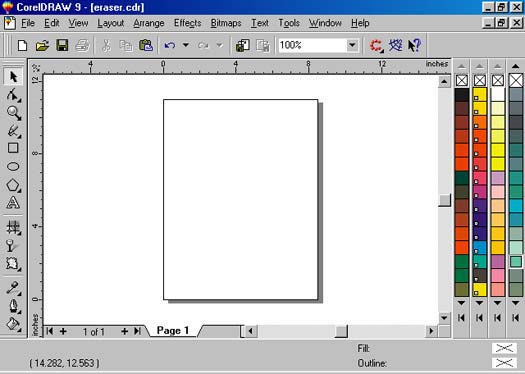525x374 pixels.
Task: Click the no-color X in first palette
Action: point(462,80)
